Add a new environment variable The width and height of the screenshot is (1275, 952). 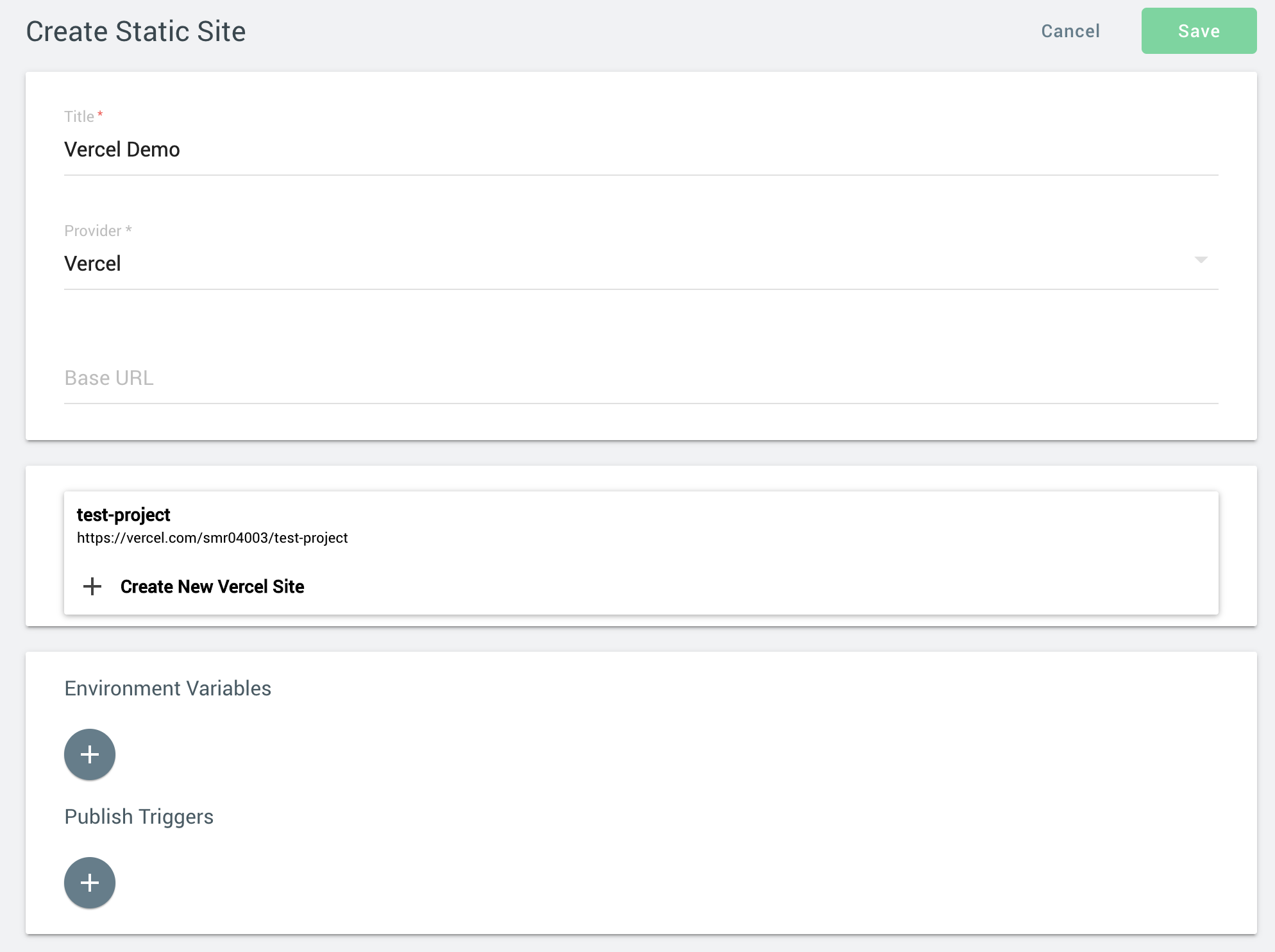(x=90, y=754)
